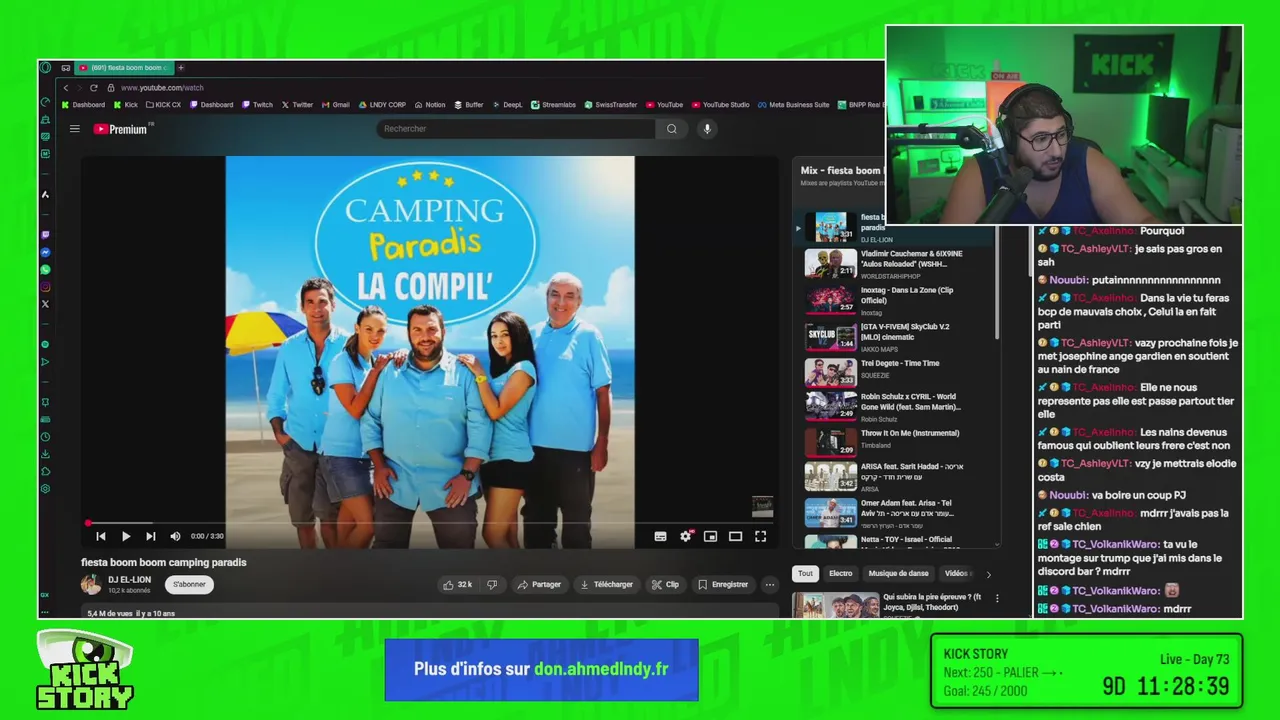The height and width of the screenshot is (720, 1280).
Task: Open the Notion bookmark
Action: click(430, 105)
